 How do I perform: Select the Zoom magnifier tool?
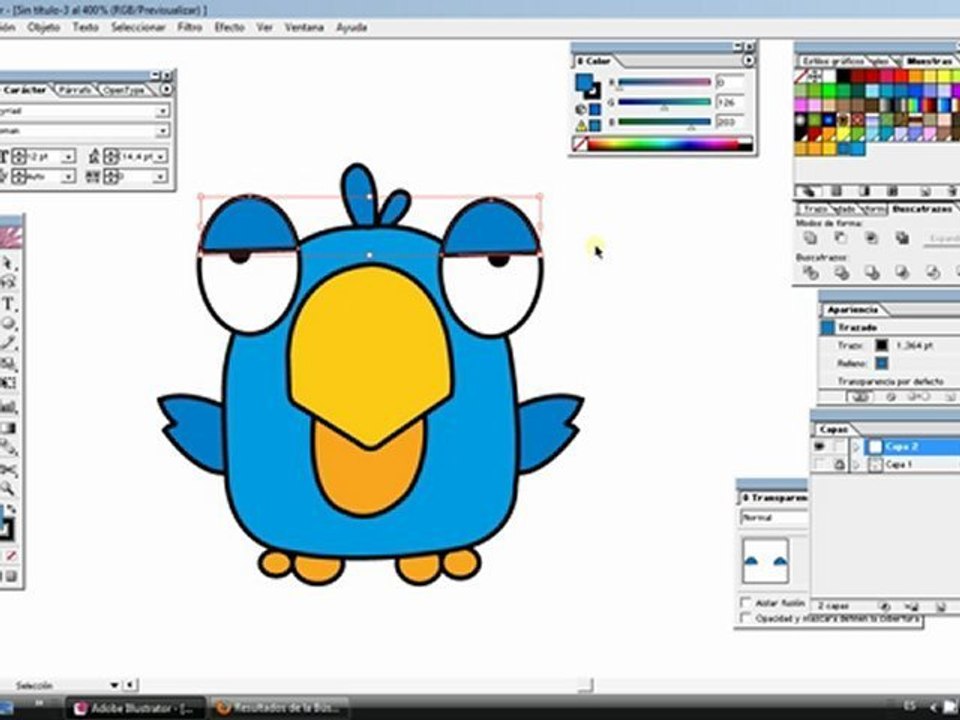tap(8, 489)
